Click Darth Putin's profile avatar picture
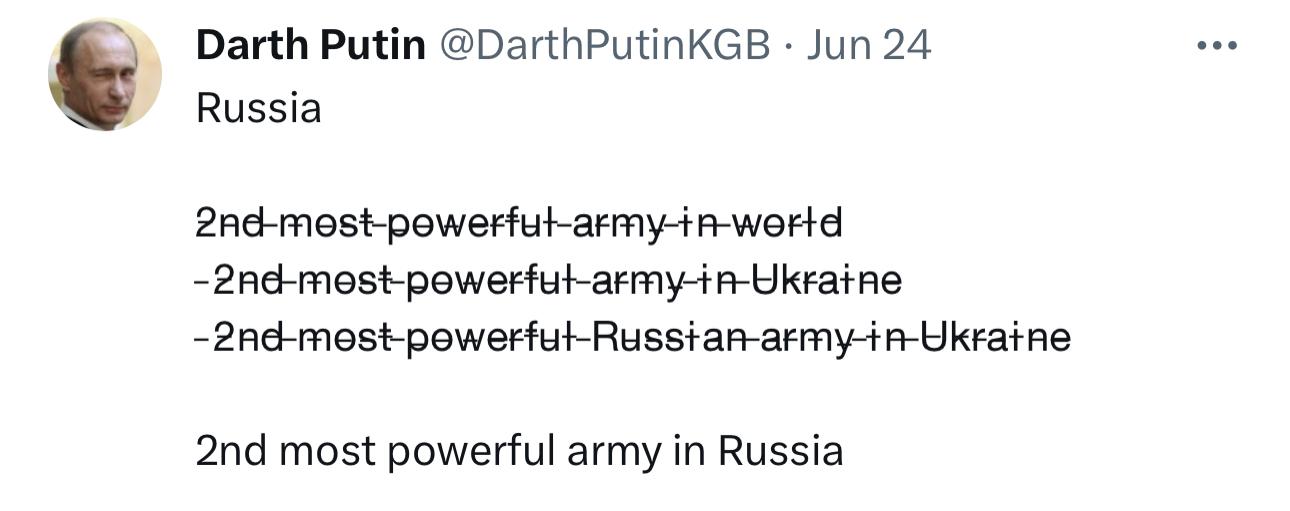Image resolution: width=1290 pixels, height=511 pixels. click(x=105, y=75)
